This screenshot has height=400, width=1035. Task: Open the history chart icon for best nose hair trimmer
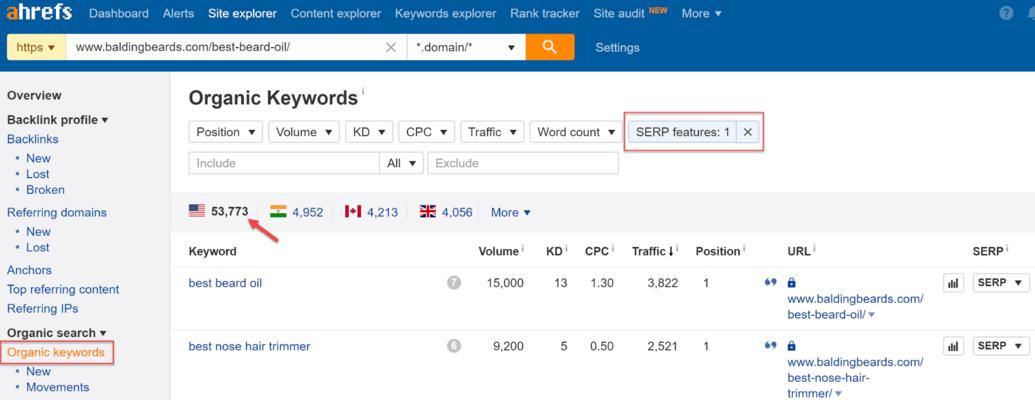[x=953, y=346]
